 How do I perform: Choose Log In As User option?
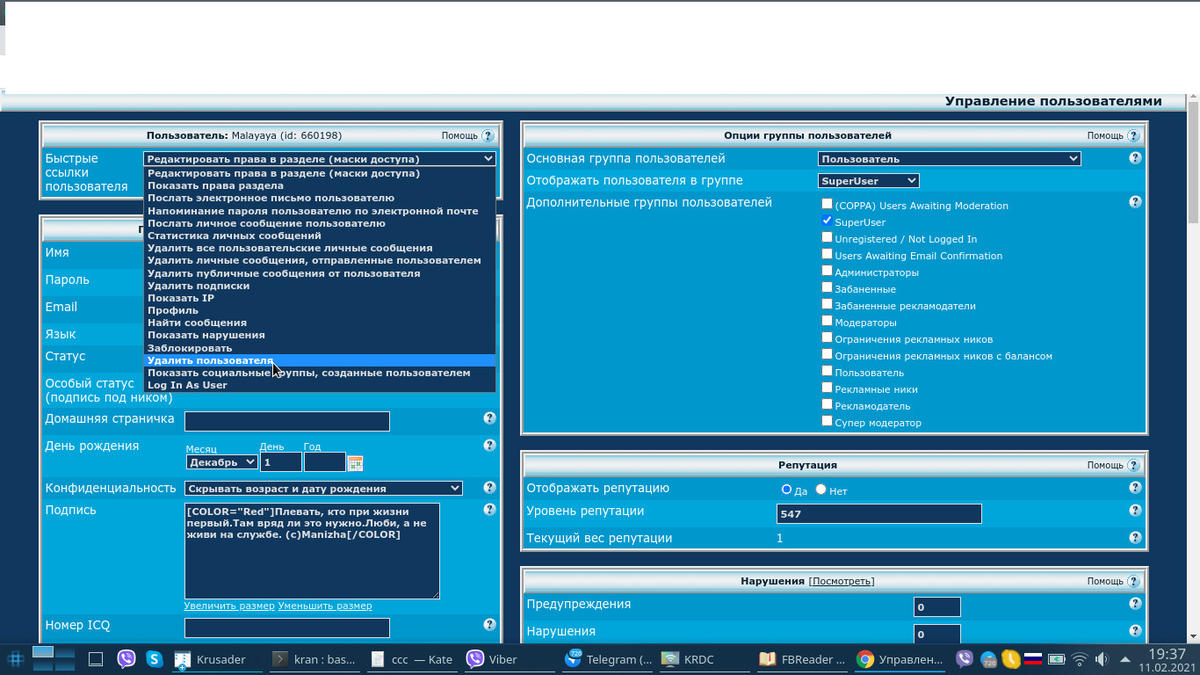[x=320, y=385]
